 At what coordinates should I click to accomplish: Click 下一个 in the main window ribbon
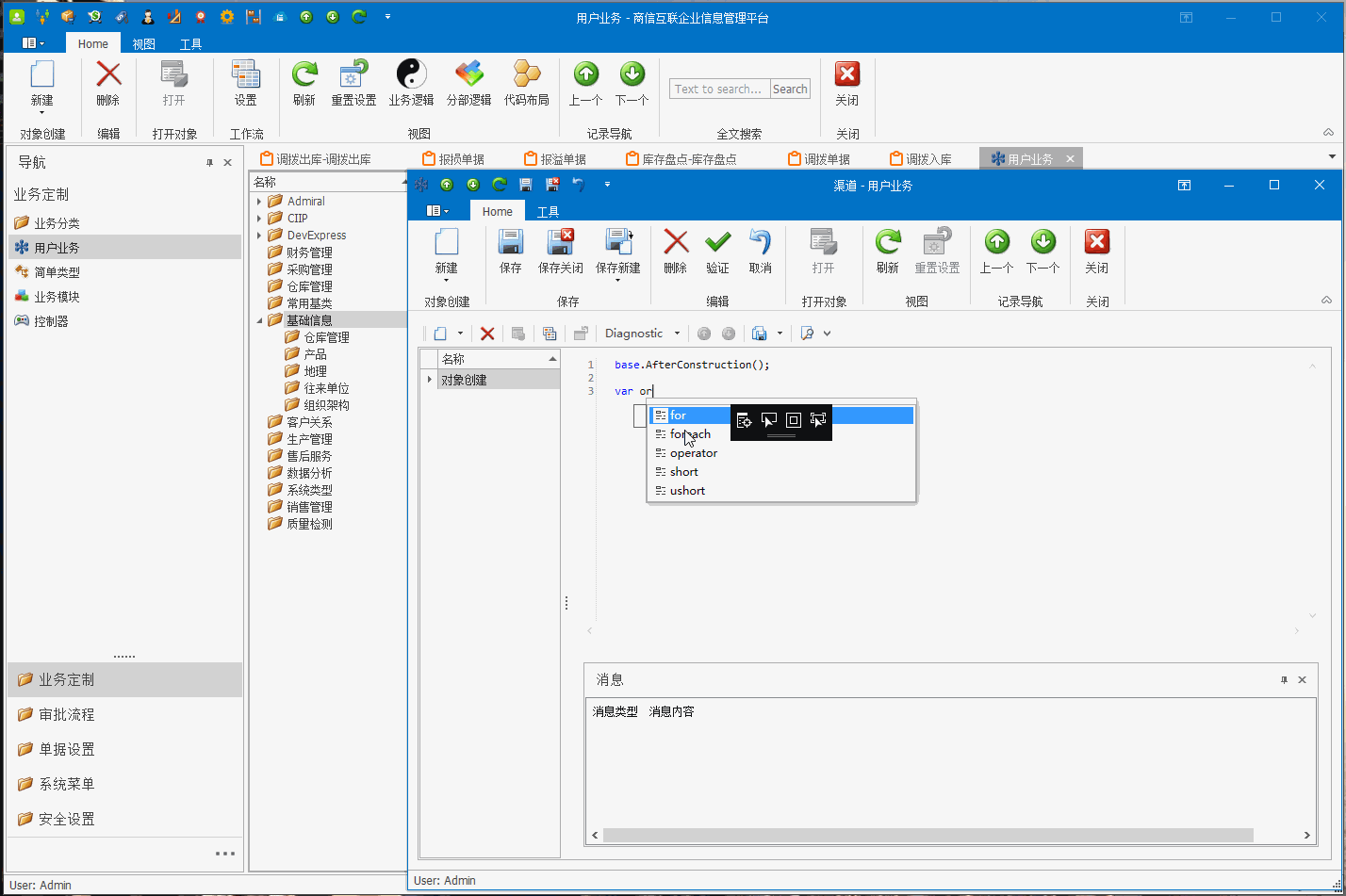point(632,83)
